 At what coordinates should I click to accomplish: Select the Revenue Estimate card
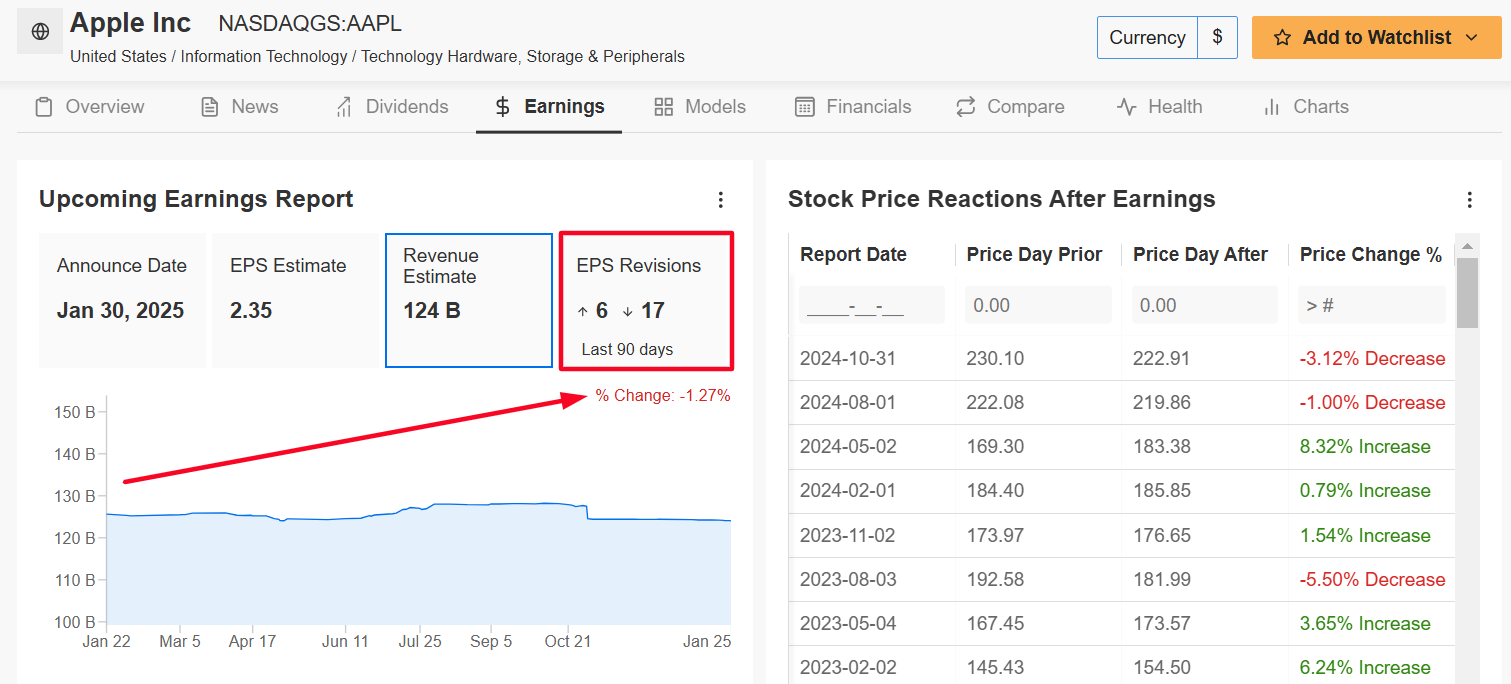pyautogui.click(x=468, y=300)
